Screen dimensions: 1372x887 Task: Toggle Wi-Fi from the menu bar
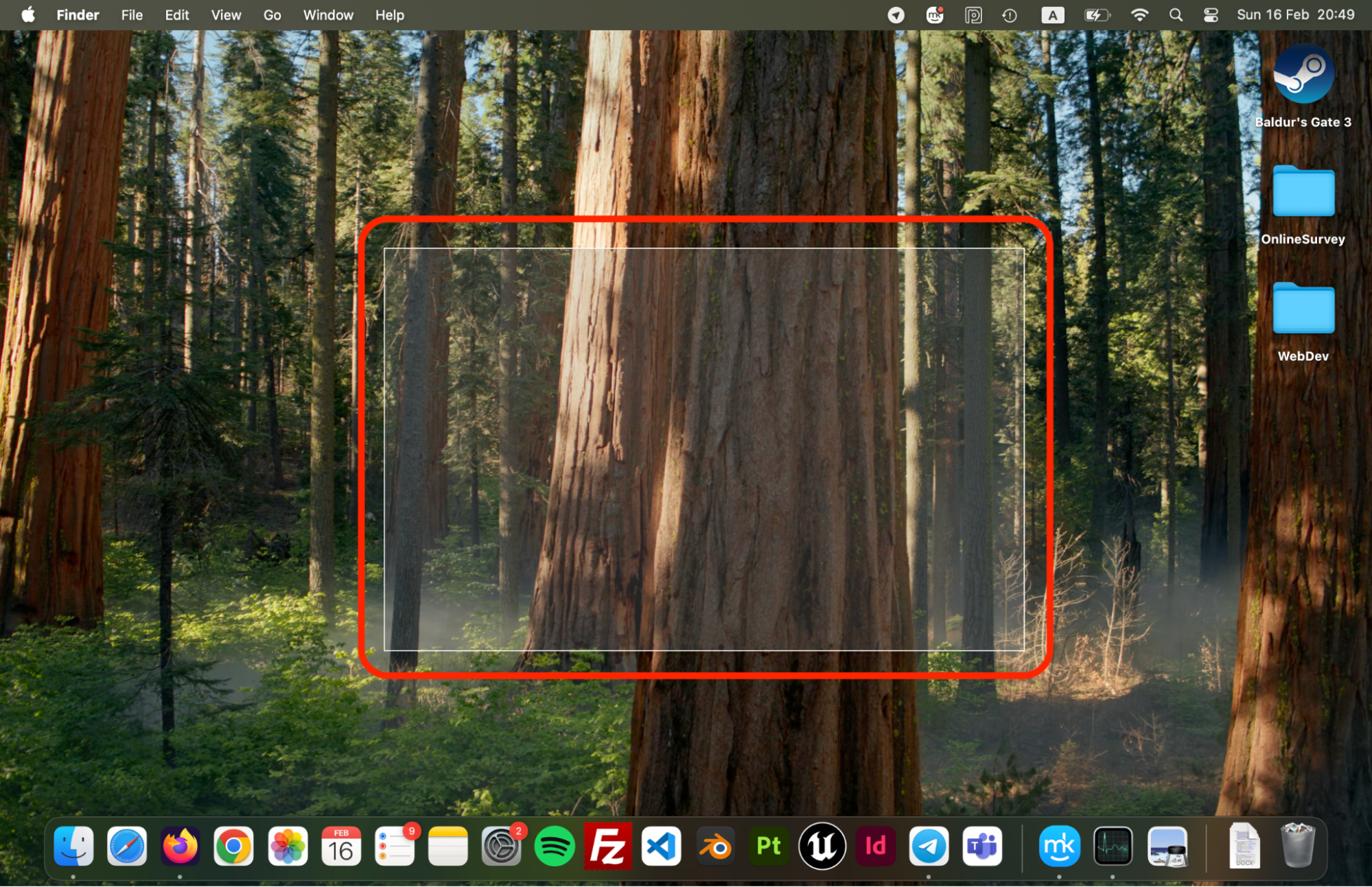tap(1139, 14)
